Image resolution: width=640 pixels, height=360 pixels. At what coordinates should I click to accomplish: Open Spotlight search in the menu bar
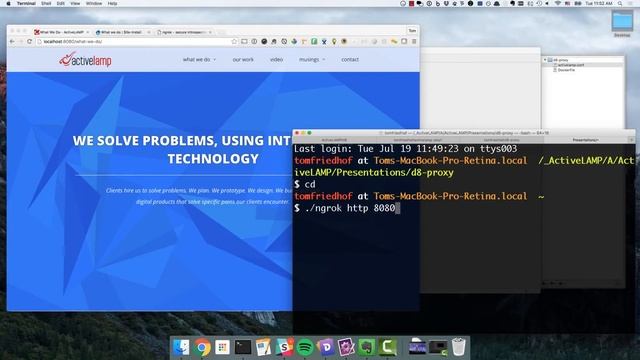pos(620,3)
